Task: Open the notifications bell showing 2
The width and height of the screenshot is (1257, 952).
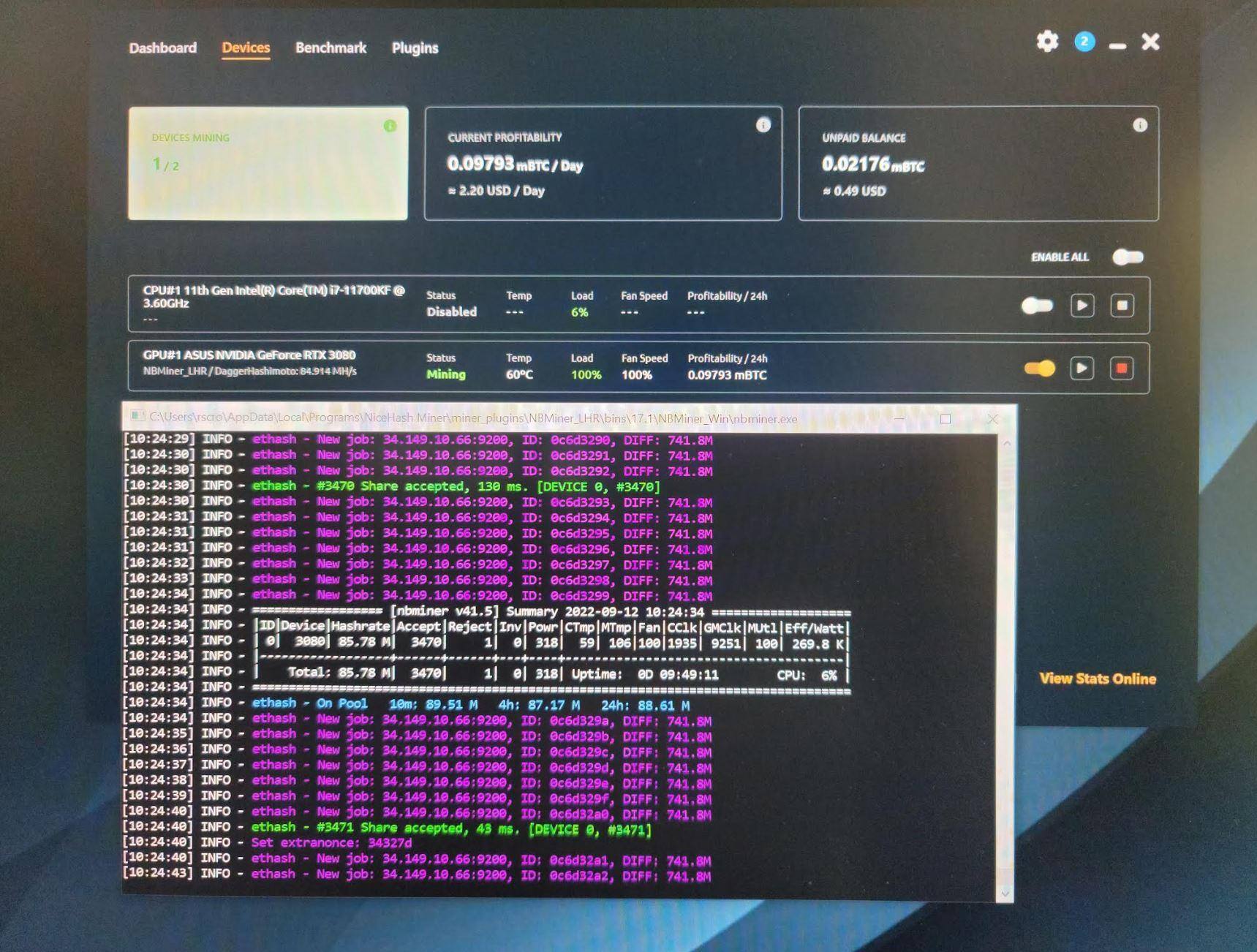Action: 1084,42
